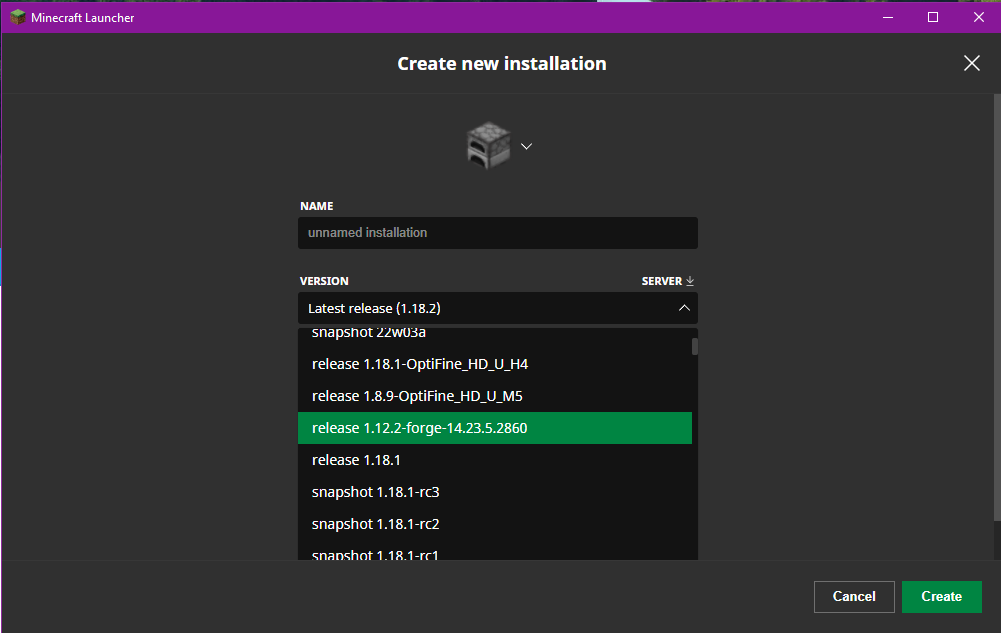Click the version list scrollbar thumb
The height and width of the screenshot is (633, 1001).
pyautogui.click(x=695, y=346)
